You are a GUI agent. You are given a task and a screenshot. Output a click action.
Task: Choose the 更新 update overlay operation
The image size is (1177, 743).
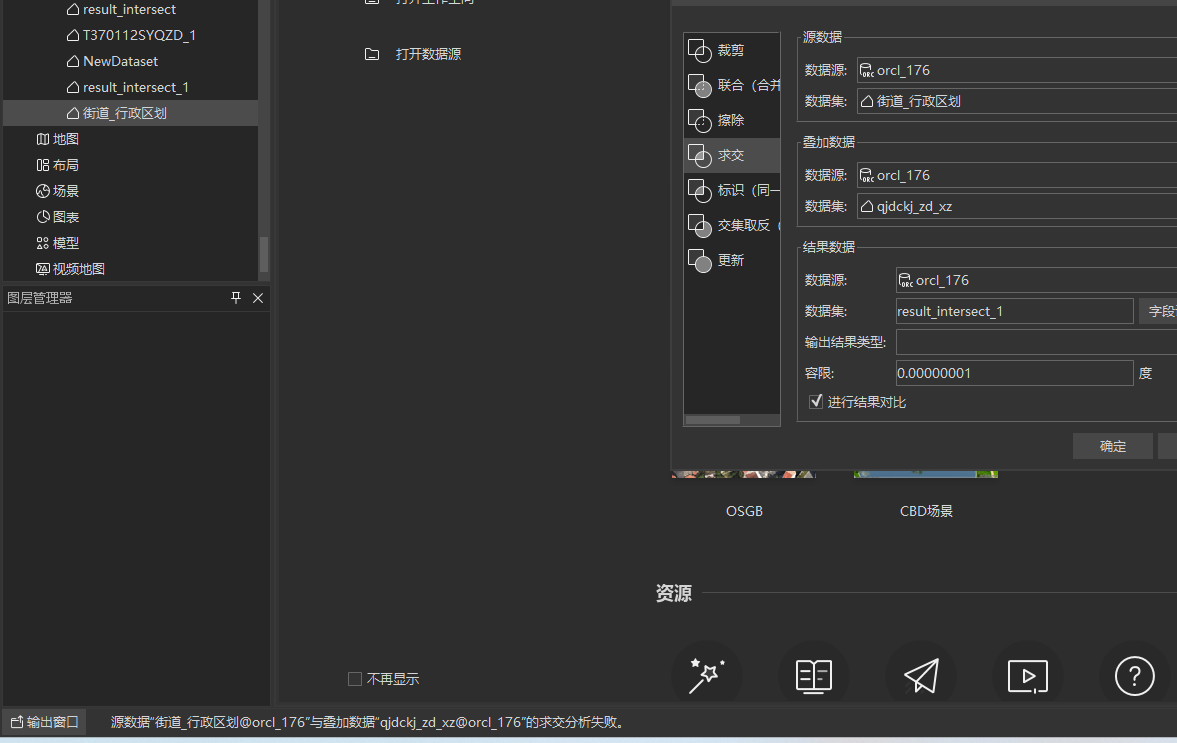point(732,260)
